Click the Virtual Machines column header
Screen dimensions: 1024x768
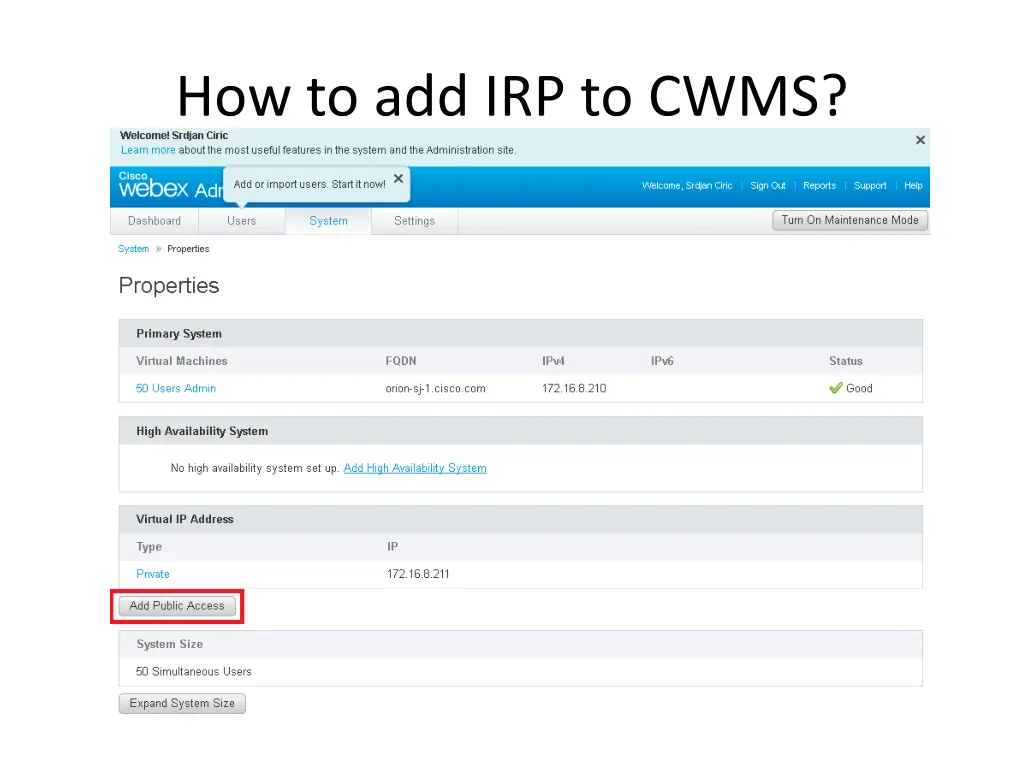(x=182, y=361)
